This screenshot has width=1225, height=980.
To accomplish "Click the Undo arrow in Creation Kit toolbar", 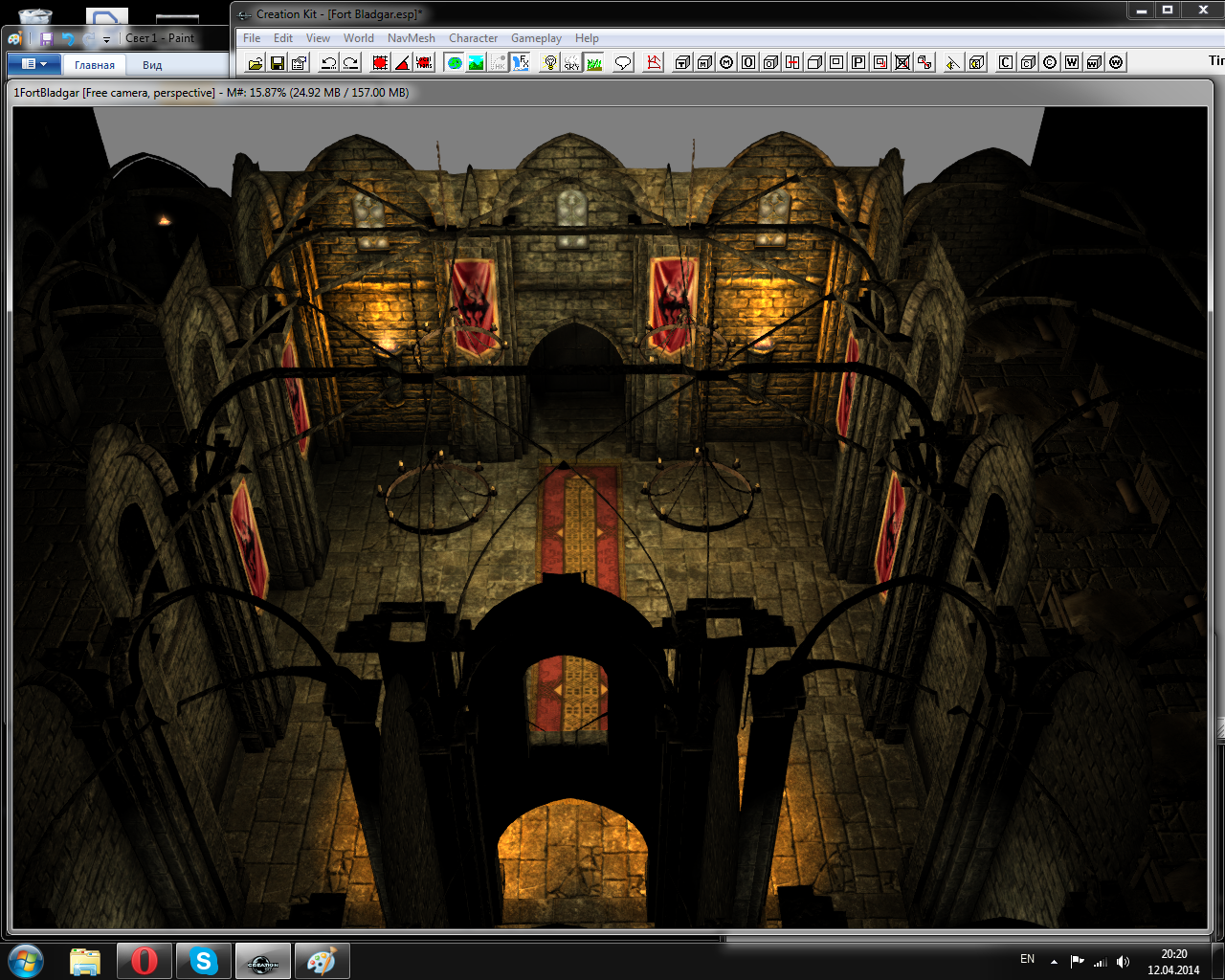I will click(328, 63).
